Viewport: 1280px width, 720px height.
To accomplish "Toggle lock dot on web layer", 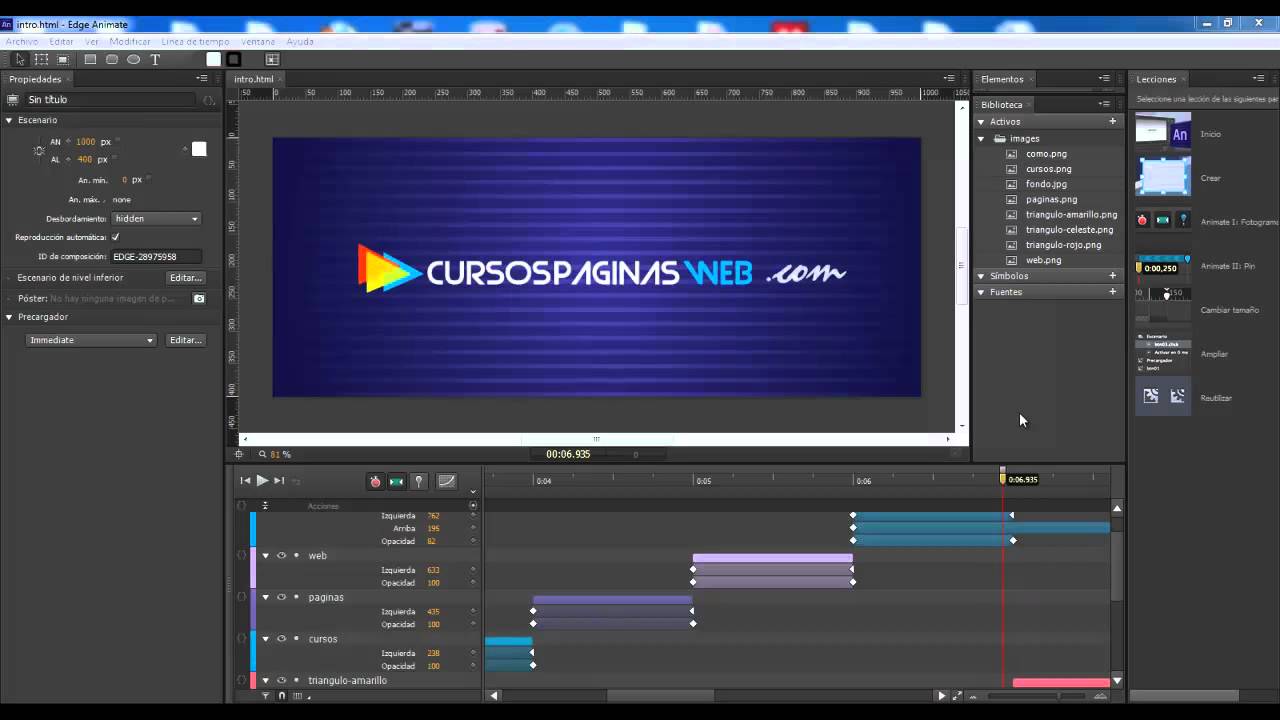I will click(x=296, y=555).
